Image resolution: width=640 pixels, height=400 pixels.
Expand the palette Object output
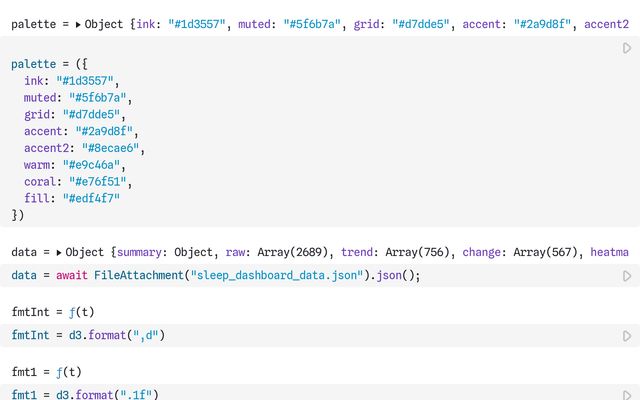(x=79, y=24)
